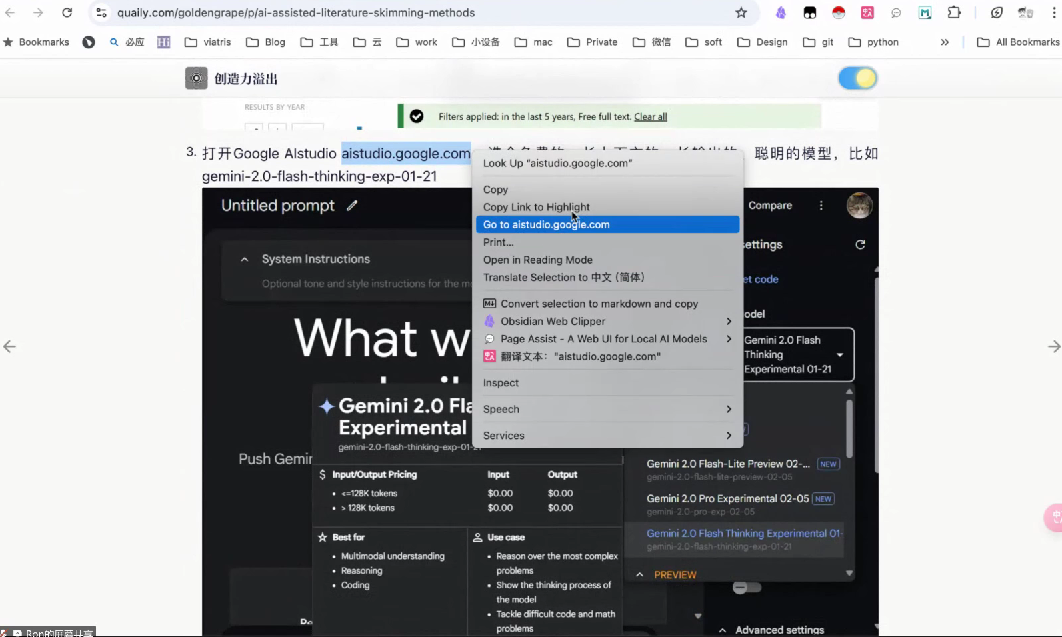Select Copy from the context menu

(x=608, y=190)
